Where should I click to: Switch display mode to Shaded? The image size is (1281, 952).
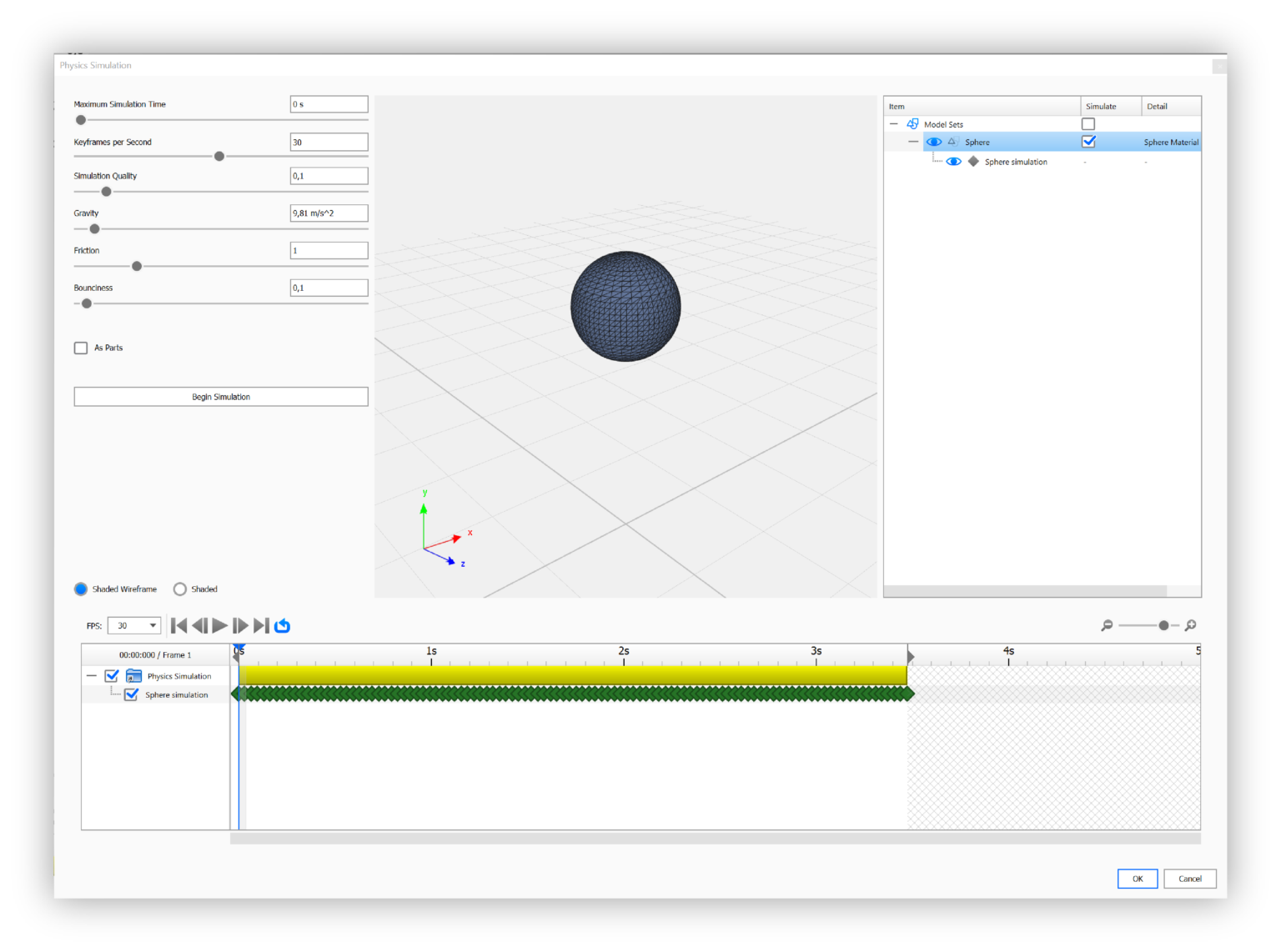(x=180, y=589)
